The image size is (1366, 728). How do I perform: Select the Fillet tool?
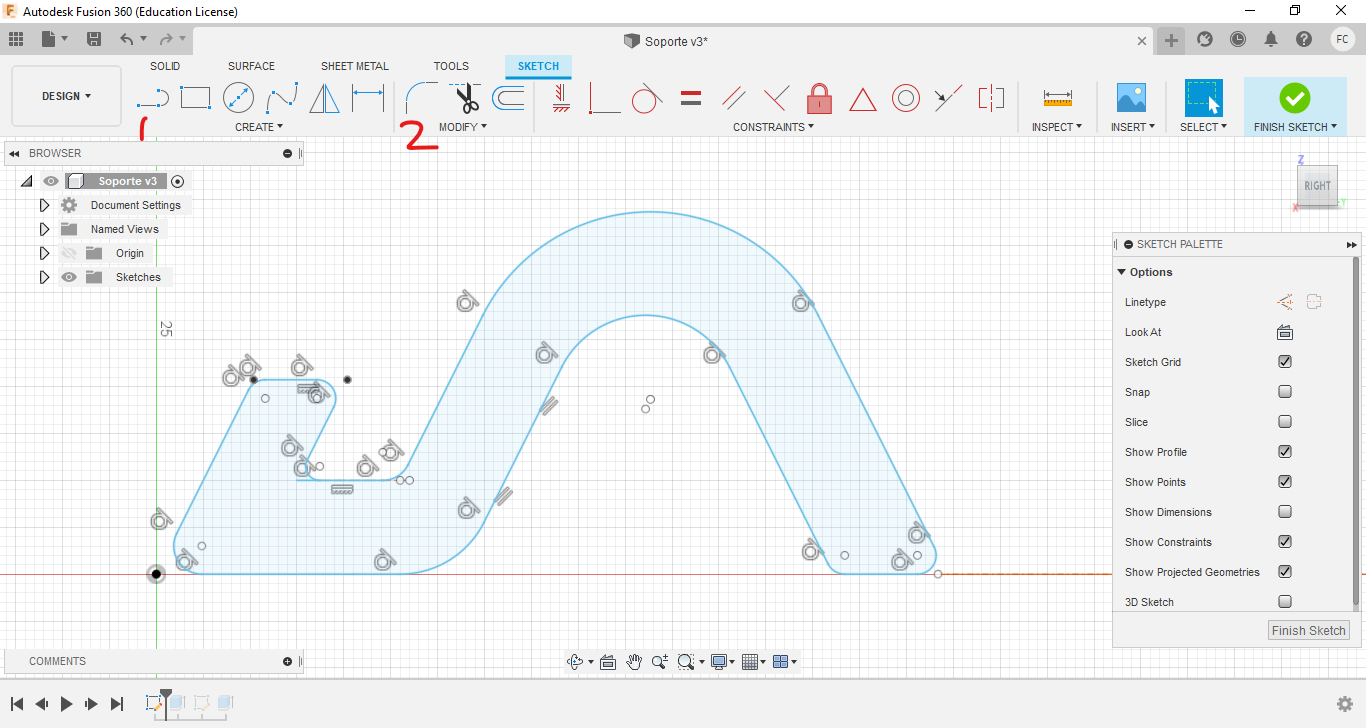click(x=420, y=98)
